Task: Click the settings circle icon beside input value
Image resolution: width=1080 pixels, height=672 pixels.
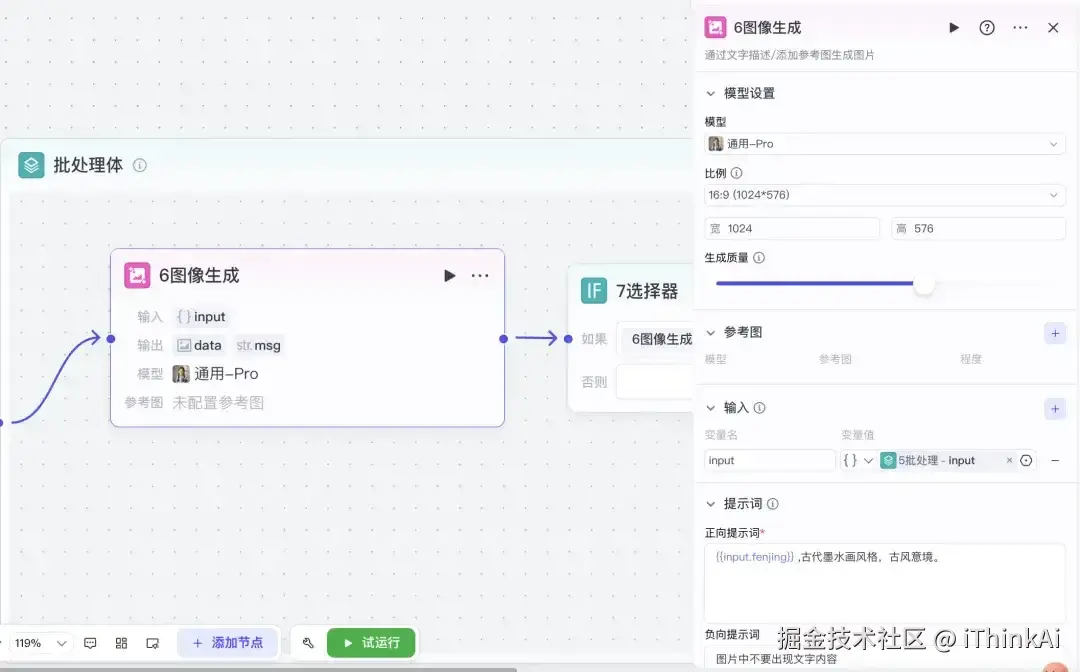Action: click(1026, 461)
